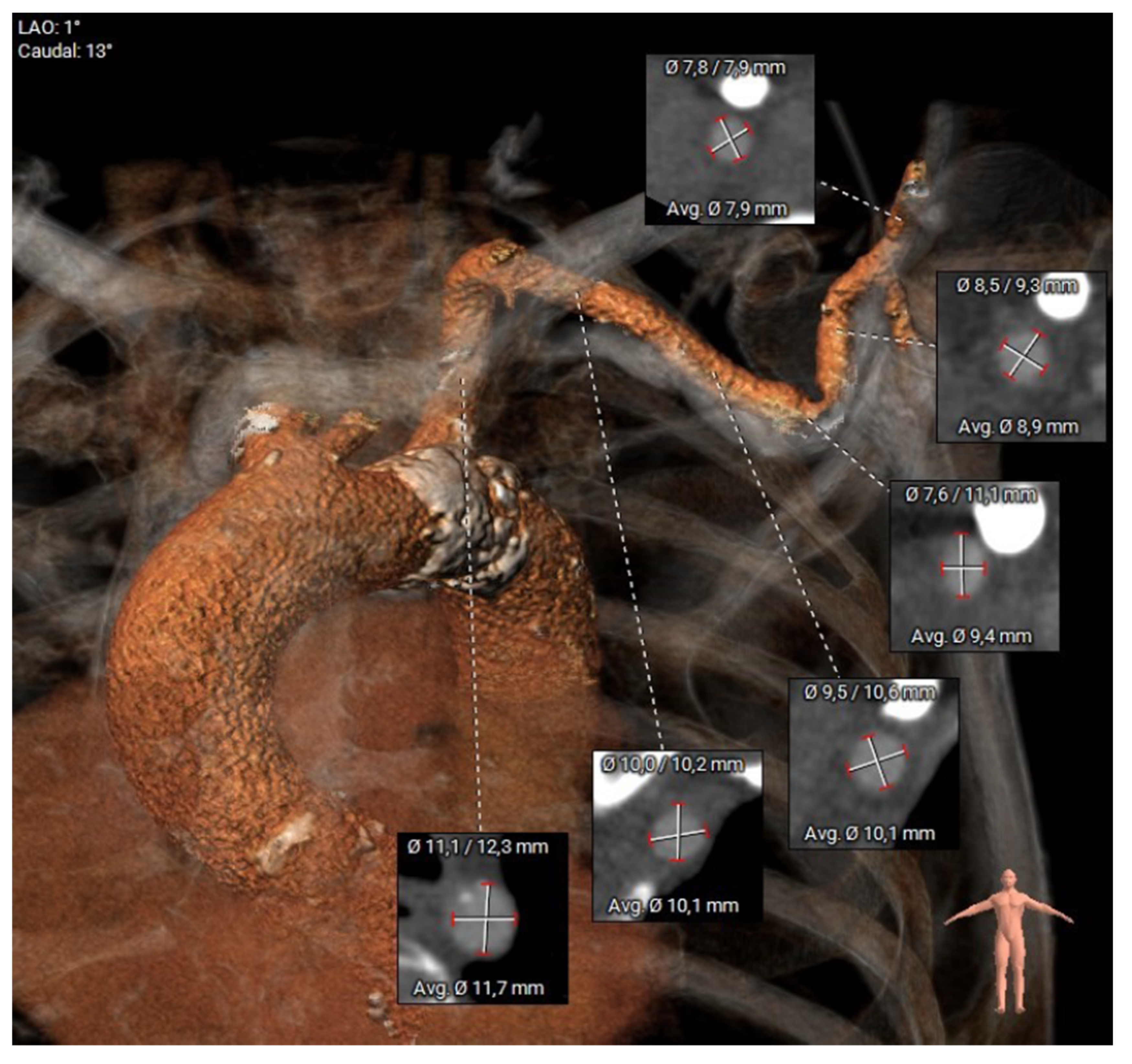Click the LAO: 1° angle label
The height and width of the screenshot is (1064, 1132).
[x=49, y=27]
